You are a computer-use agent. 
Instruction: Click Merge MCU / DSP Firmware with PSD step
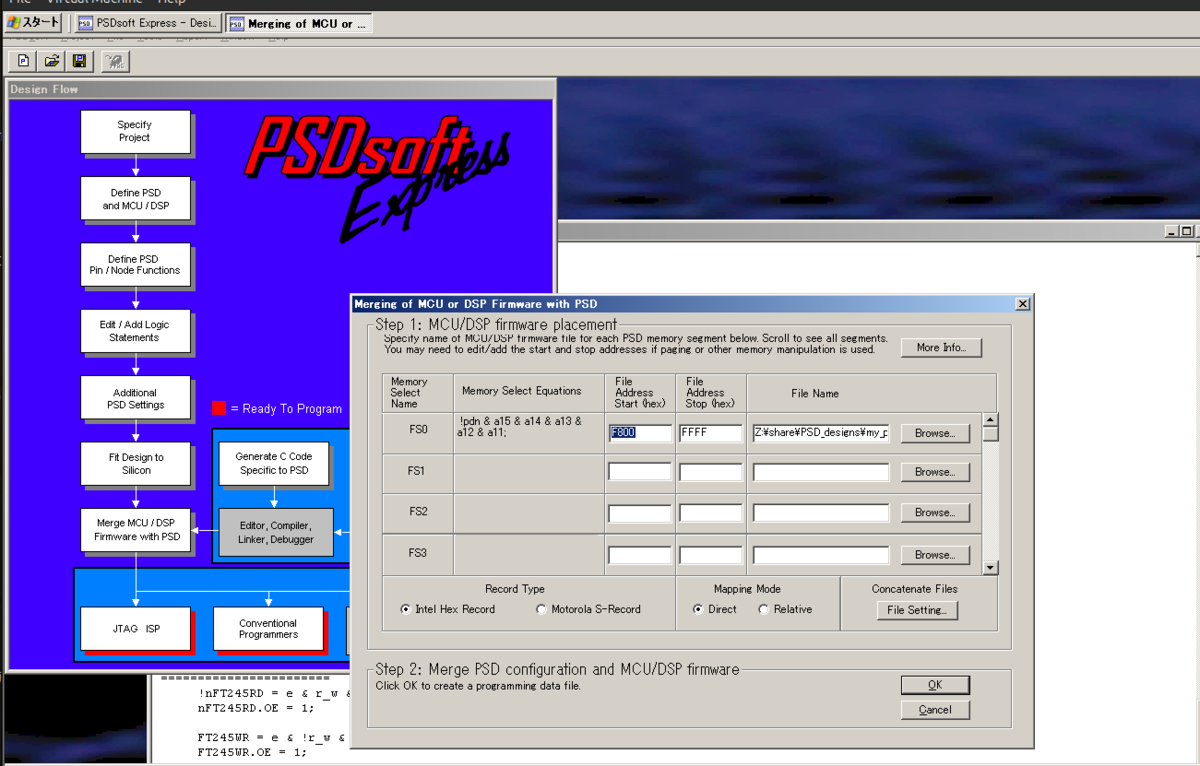135,530
